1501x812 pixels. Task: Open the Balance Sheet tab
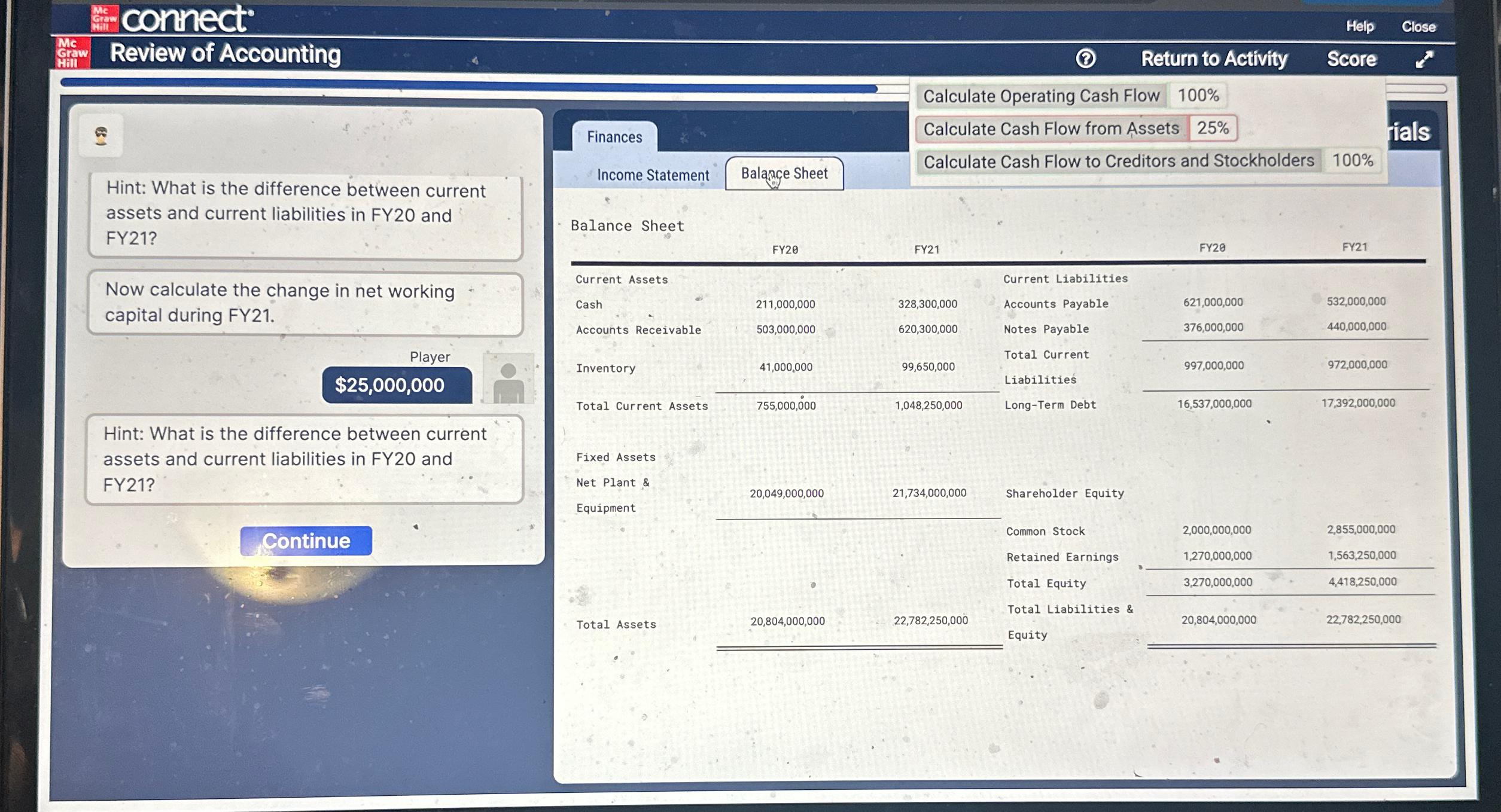[784, 173]
